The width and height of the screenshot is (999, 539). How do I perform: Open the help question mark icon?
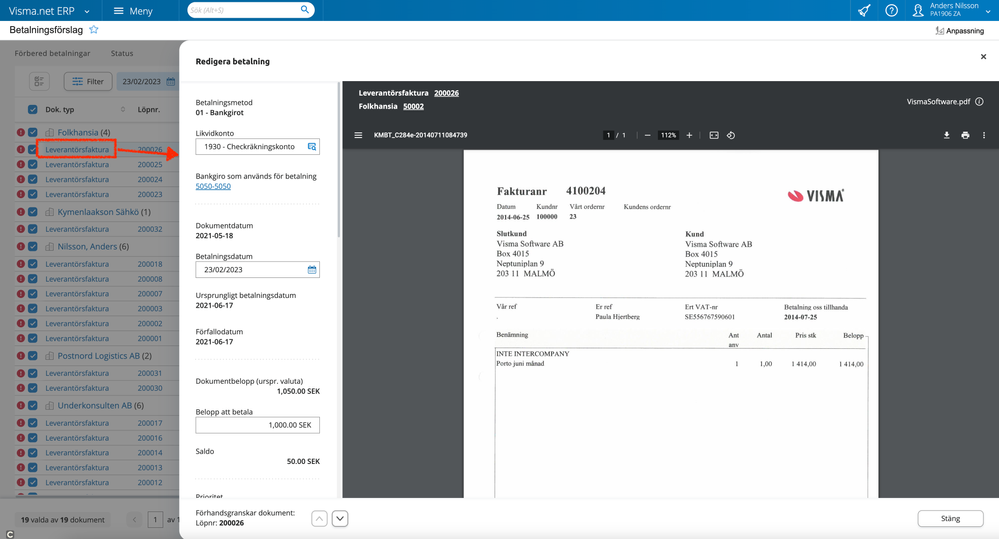891,10
